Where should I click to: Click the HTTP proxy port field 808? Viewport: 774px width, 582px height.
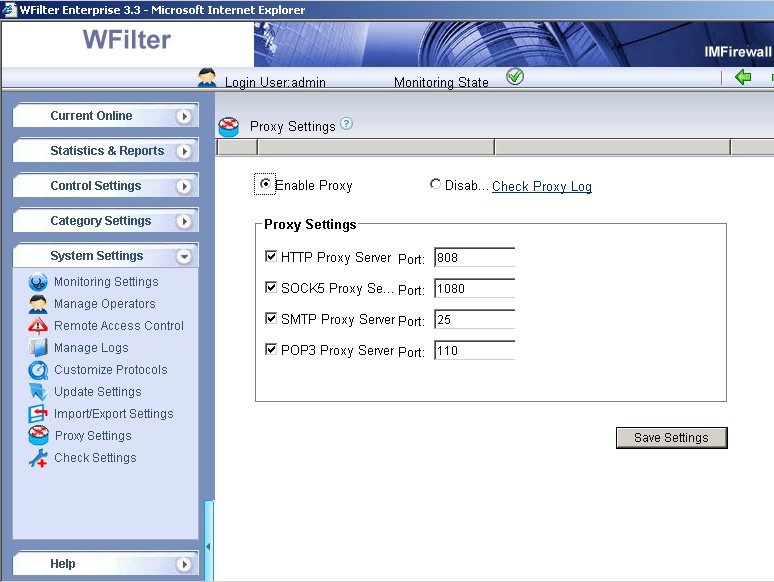[474, 257]
